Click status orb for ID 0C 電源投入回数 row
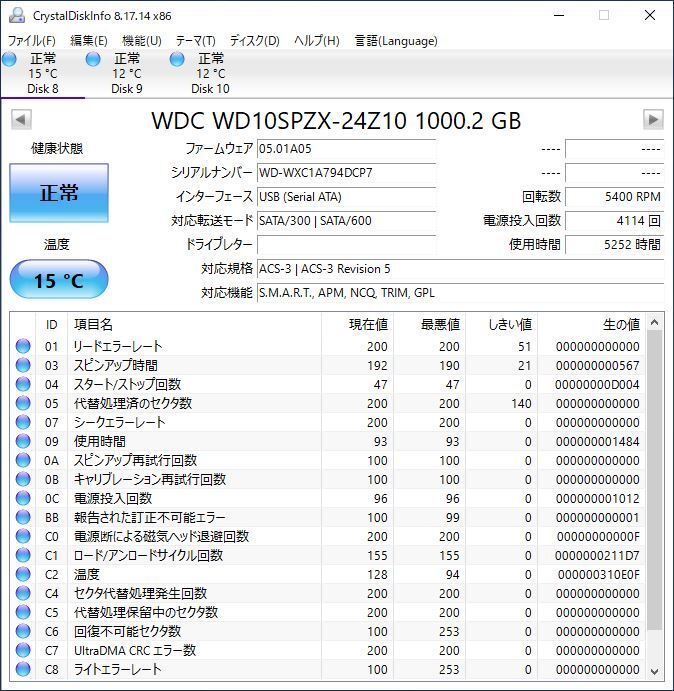This screenshot has width=674, height=691. click(x=23, y=498)
